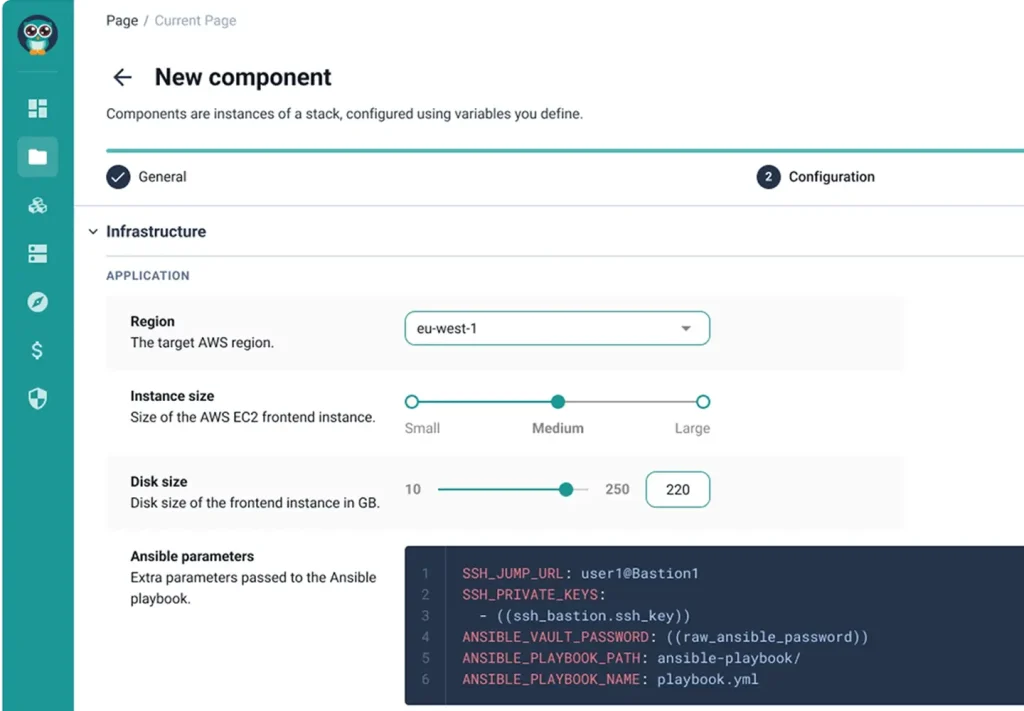Image resolution: width=1024 pixels, height=711 pixels.
Task: Click the Infrastructure section heading
Action: (x=156, y=232)
